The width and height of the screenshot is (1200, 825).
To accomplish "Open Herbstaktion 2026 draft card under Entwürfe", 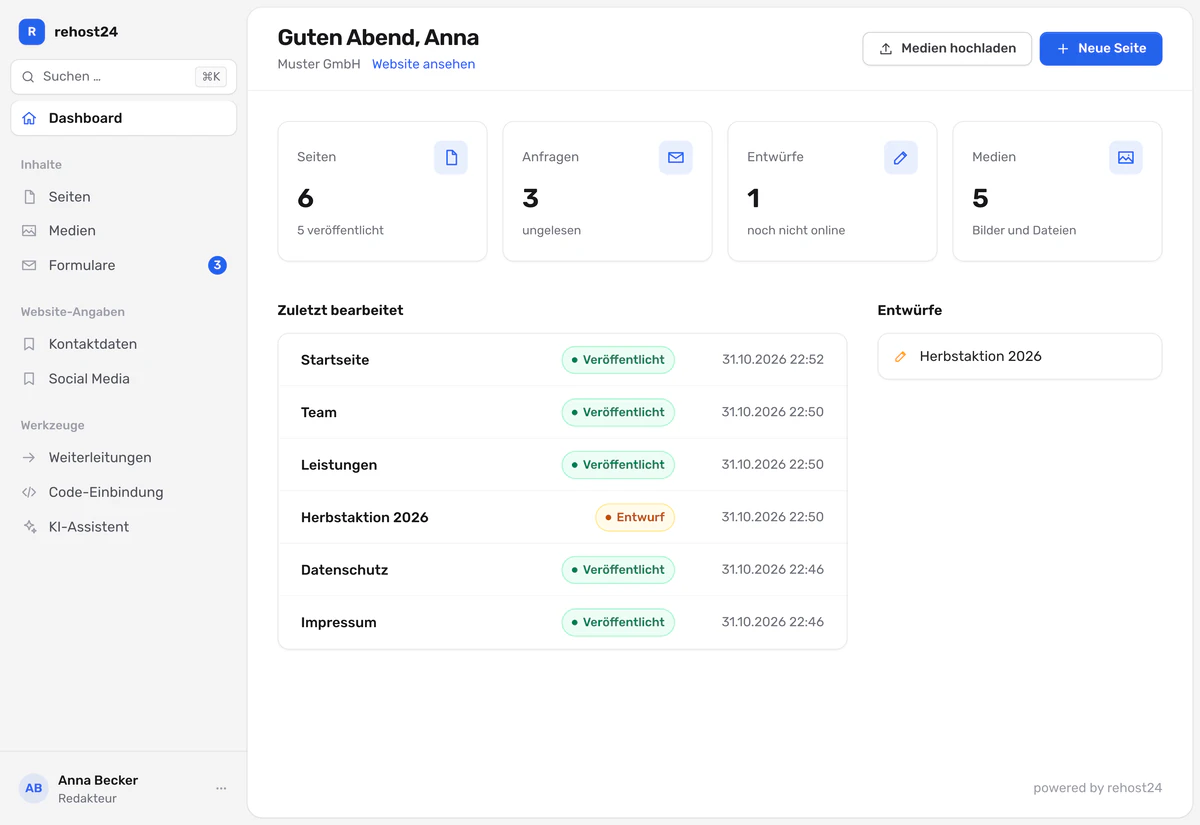I will tap(1020, 357).
